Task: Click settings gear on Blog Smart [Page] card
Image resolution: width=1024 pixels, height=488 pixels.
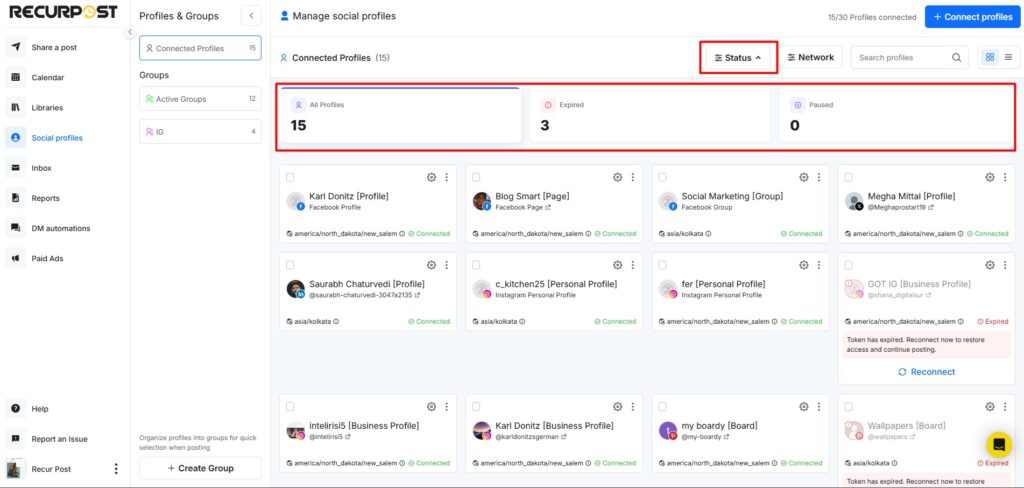Action: [617, 177]
